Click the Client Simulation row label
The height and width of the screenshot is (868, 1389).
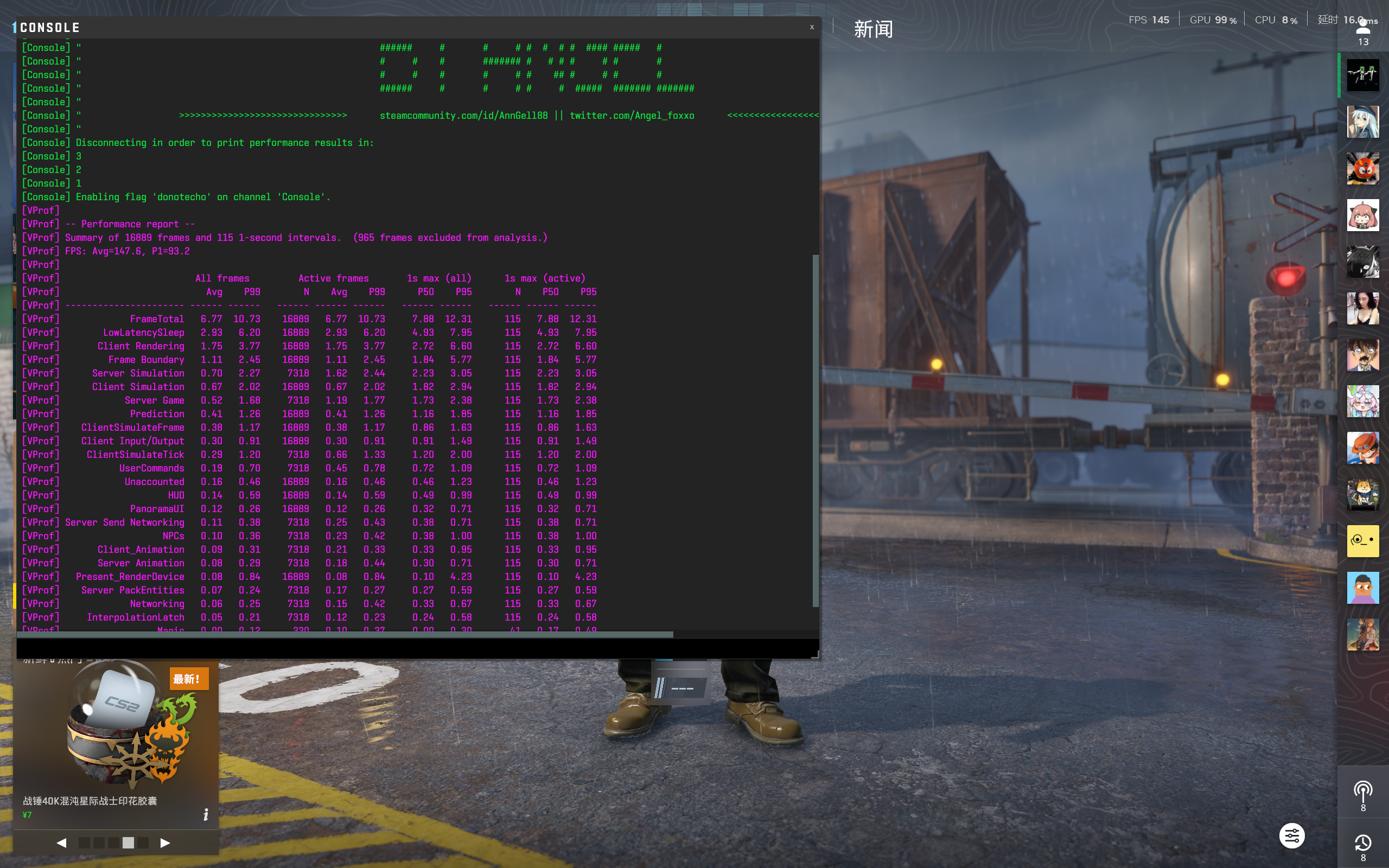138,387
